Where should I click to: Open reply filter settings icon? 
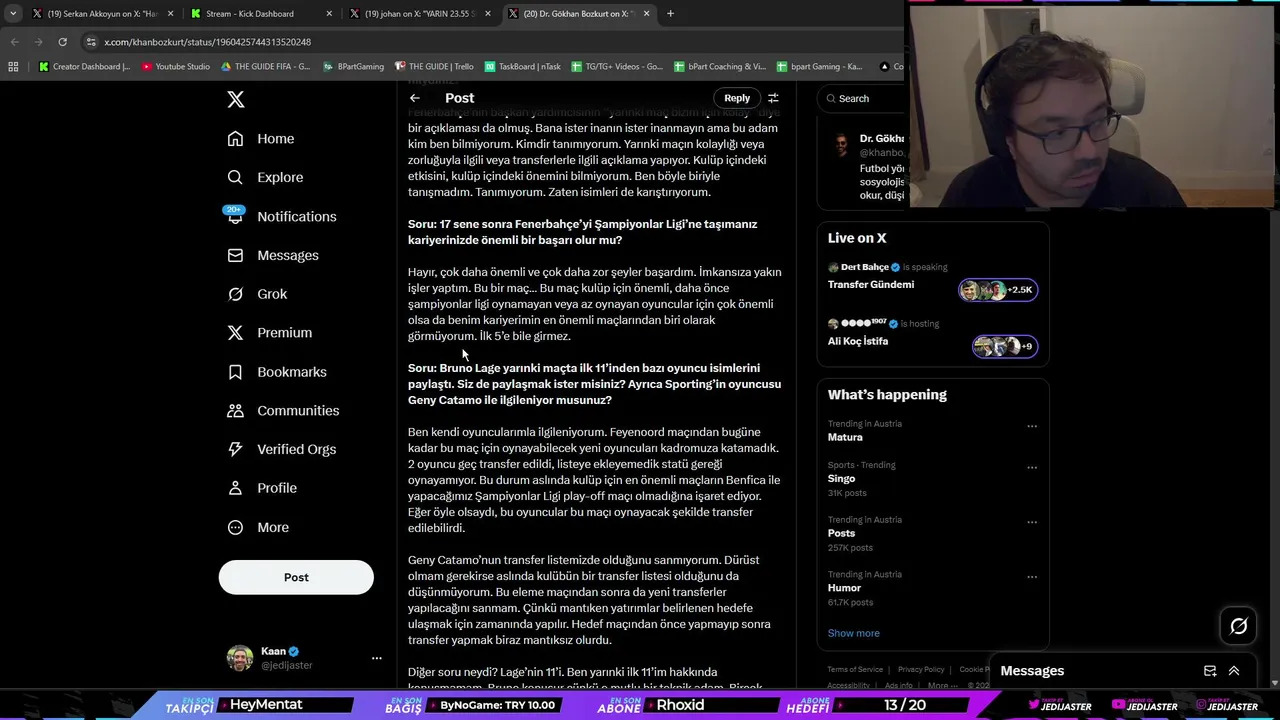click(773, 98)
